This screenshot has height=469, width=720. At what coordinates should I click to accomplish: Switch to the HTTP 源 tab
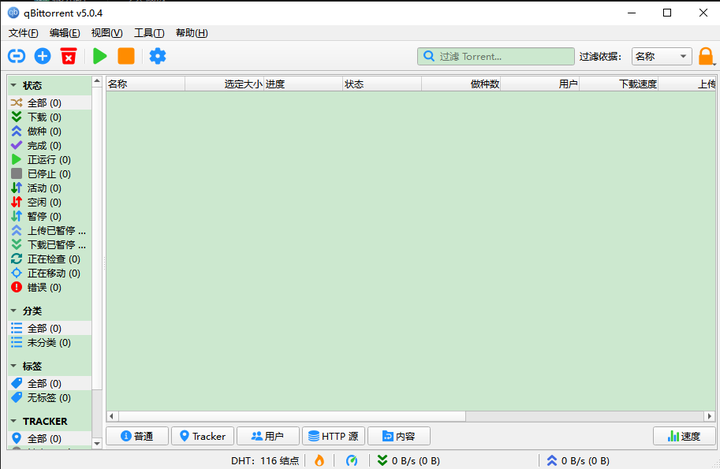(333, 436)
